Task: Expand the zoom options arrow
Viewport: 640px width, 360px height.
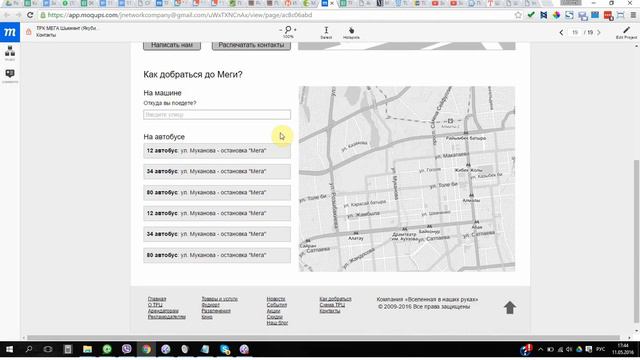Action: (x=295, y=30)
